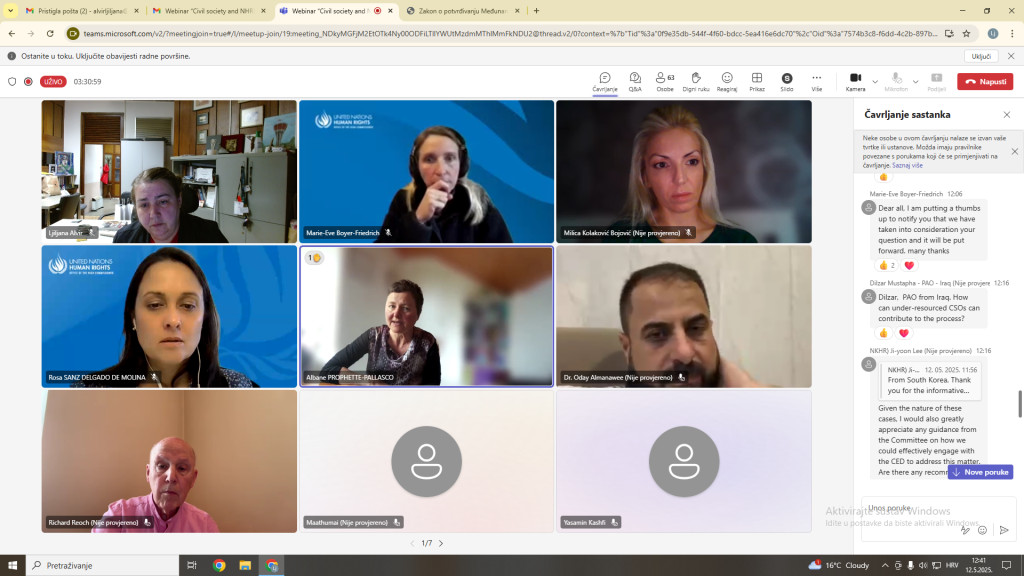Image resolution: width=1024 pixels, height=576 pixels.
Task: Toggle the Kamera on or off
Action: tap(855, 81)
